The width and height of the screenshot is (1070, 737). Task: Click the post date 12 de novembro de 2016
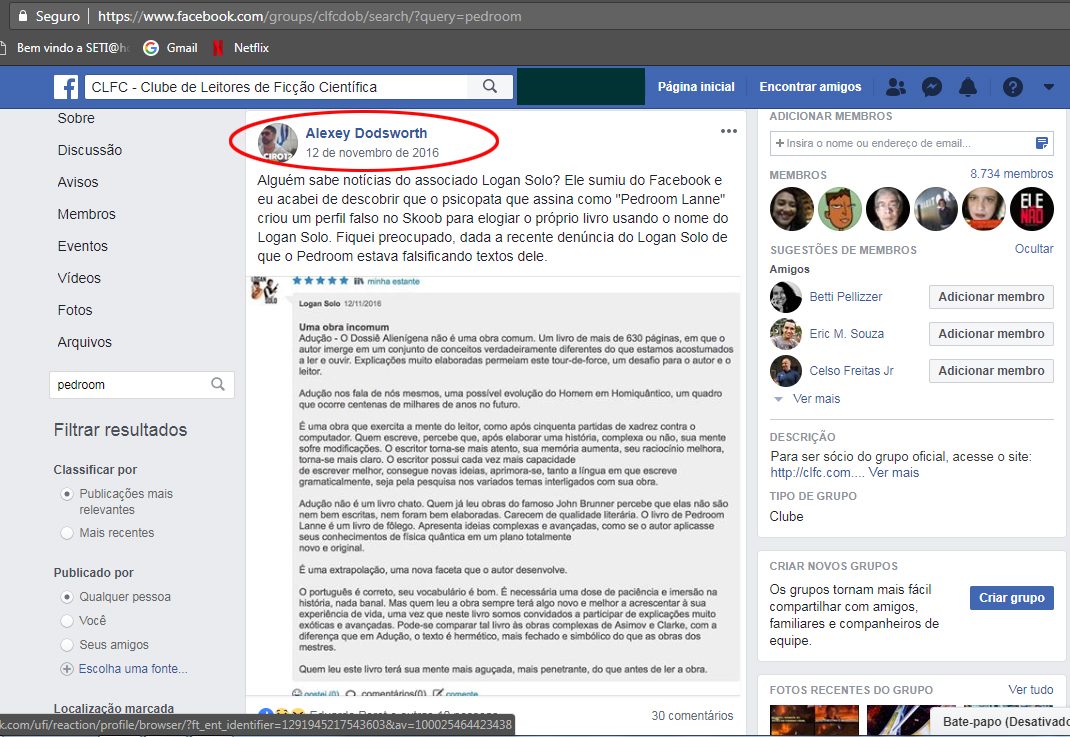pyautogui.click(x=372, y=153)
